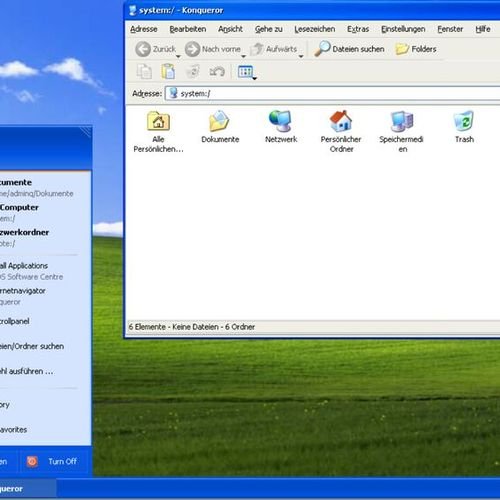The width and height of the screenshot is (500, 500).
Task: Open the Zurück history dropdown arrow
Action: [178, 56]
